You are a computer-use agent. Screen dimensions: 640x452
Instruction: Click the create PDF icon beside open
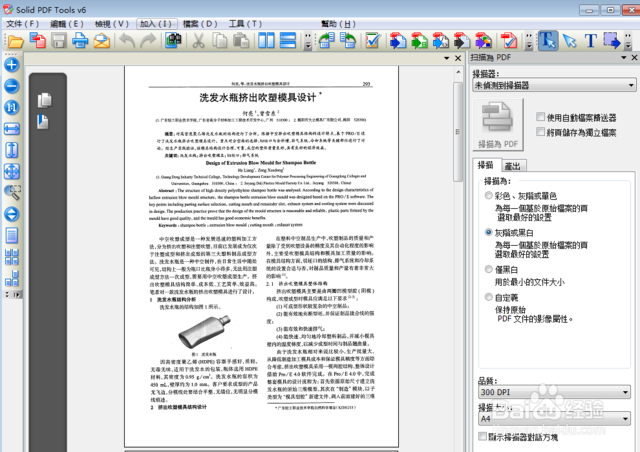pos(38,41)
